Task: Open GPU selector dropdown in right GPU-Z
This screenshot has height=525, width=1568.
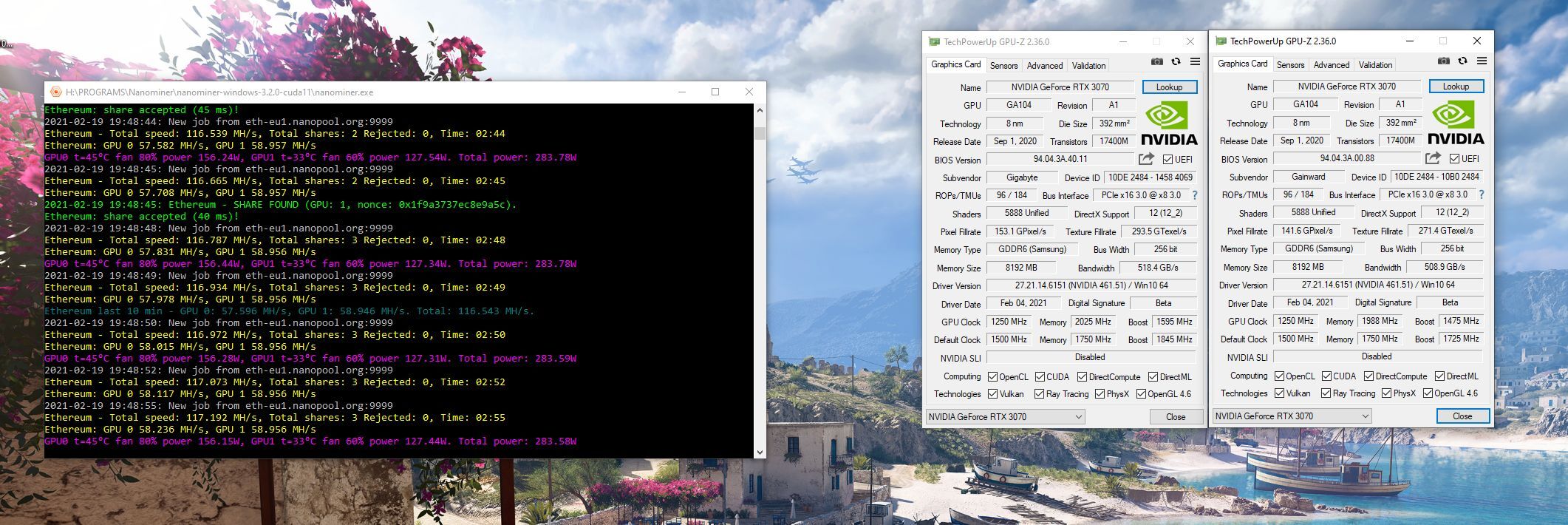Action: pyautogui.click(x=1292, y=416)
